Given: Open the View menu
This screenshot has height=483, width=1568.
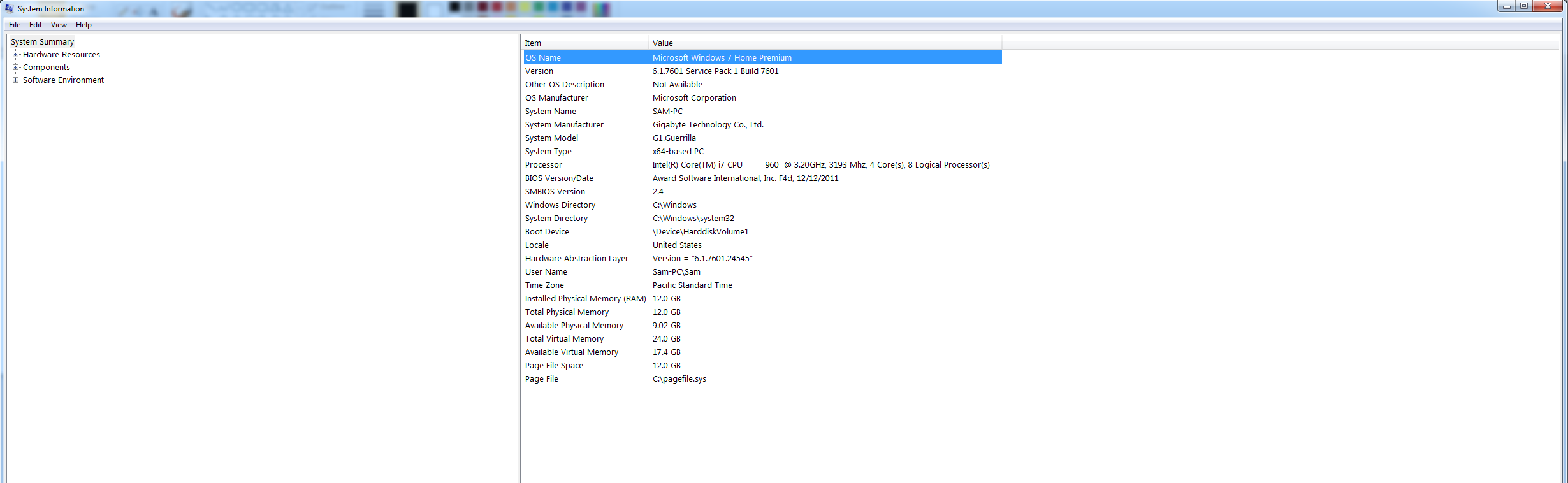Looking at the screenshot, I should (59, 25).
